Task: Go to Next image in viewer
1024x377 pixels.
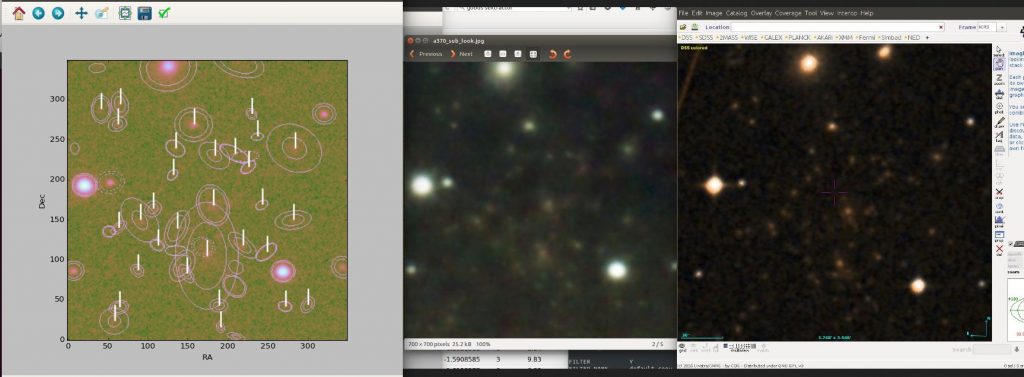Action: coord(461,54)
